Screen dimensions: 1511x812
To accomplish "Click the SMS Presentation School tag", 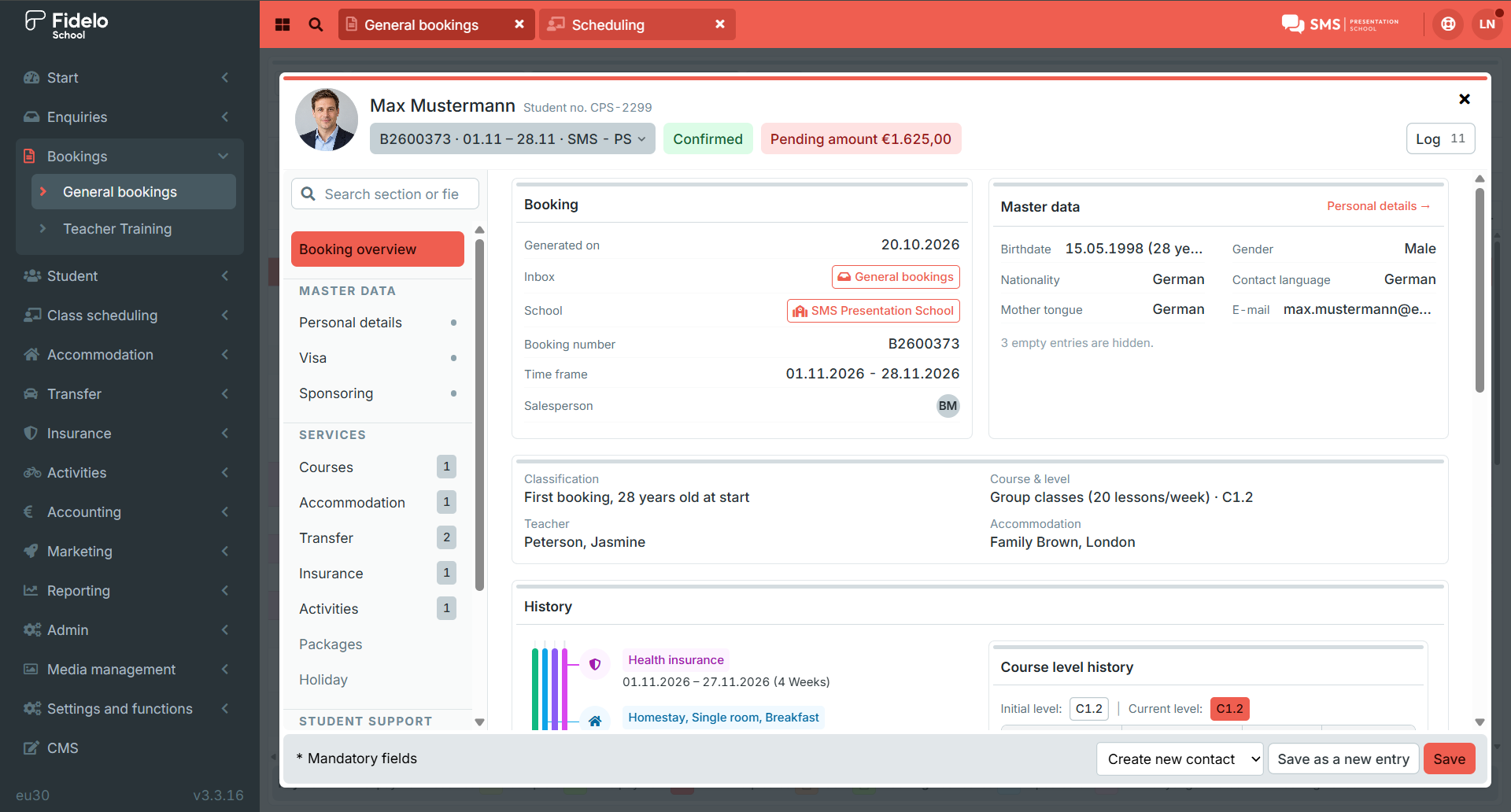I will click(874, 311).
